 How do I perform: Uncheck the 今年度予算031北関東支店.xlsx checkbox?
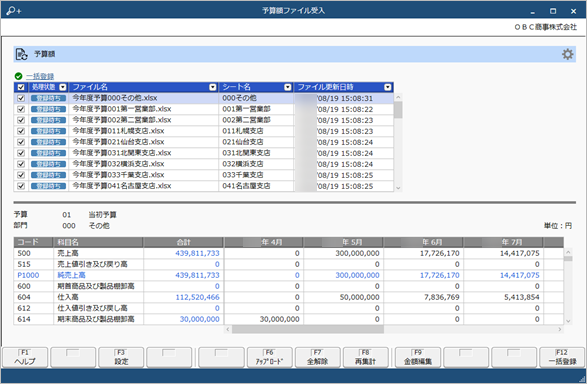tap(21, 153)
